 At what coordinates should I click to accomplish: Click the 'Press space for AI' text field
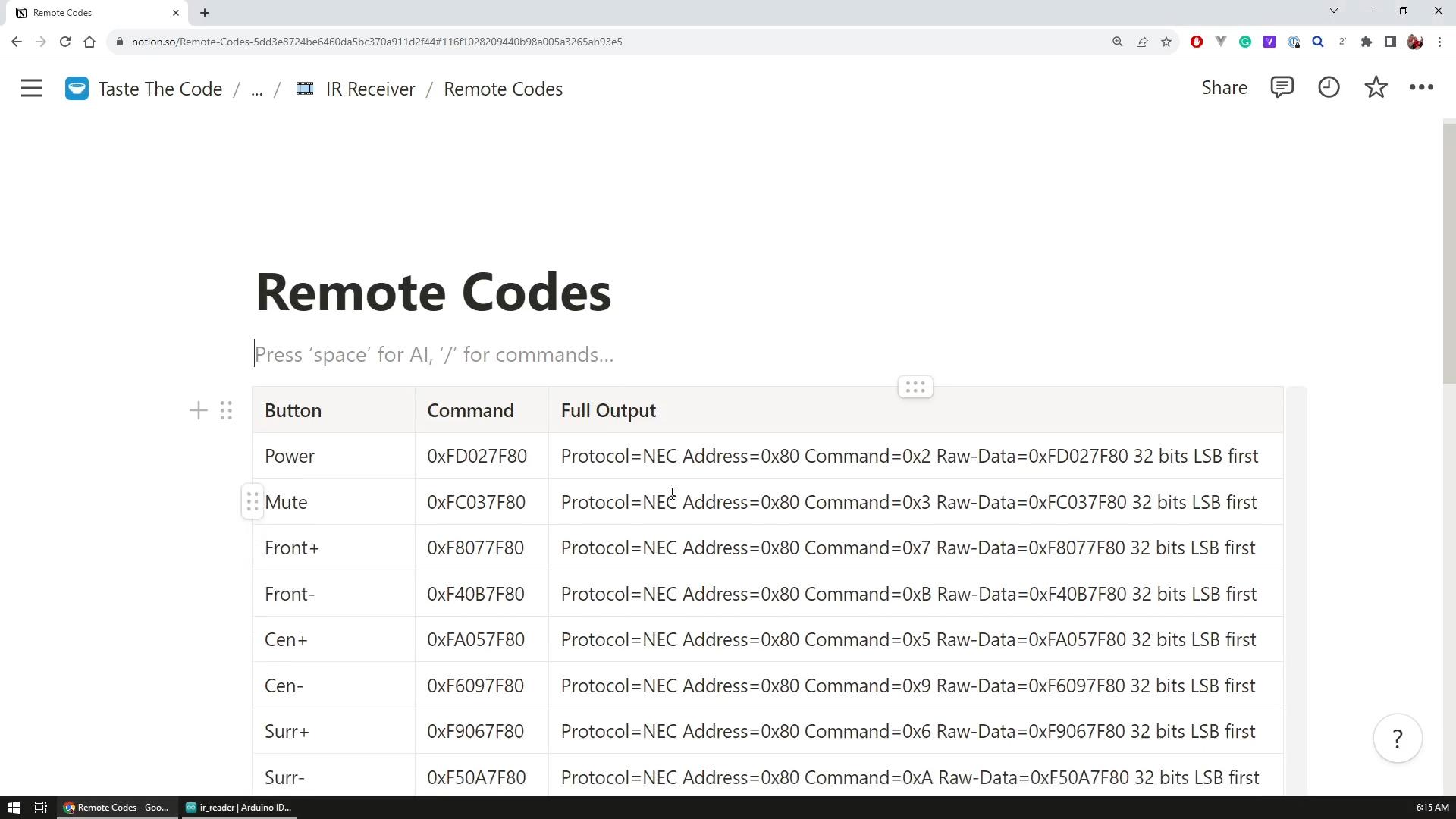point(434,354)
